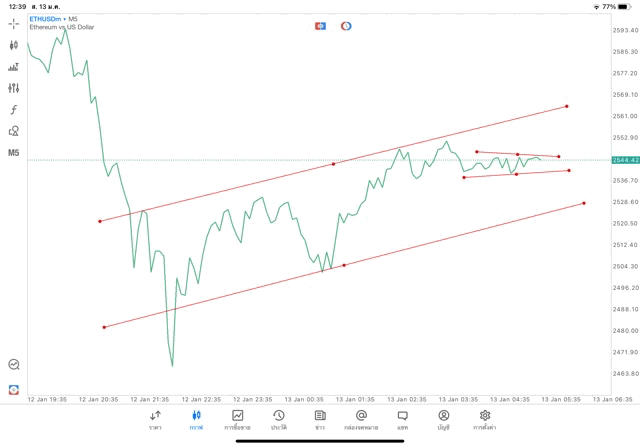Tap the function (f) indicator icon
Viewport: 640px width, 447px height.
tap(14, 110)
